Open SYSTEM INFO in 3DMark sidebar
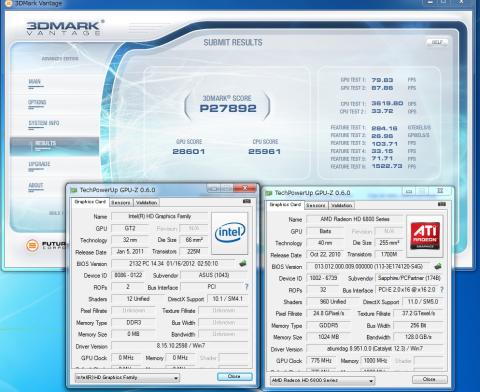The image size is (480, 392). tap(44, 123)
